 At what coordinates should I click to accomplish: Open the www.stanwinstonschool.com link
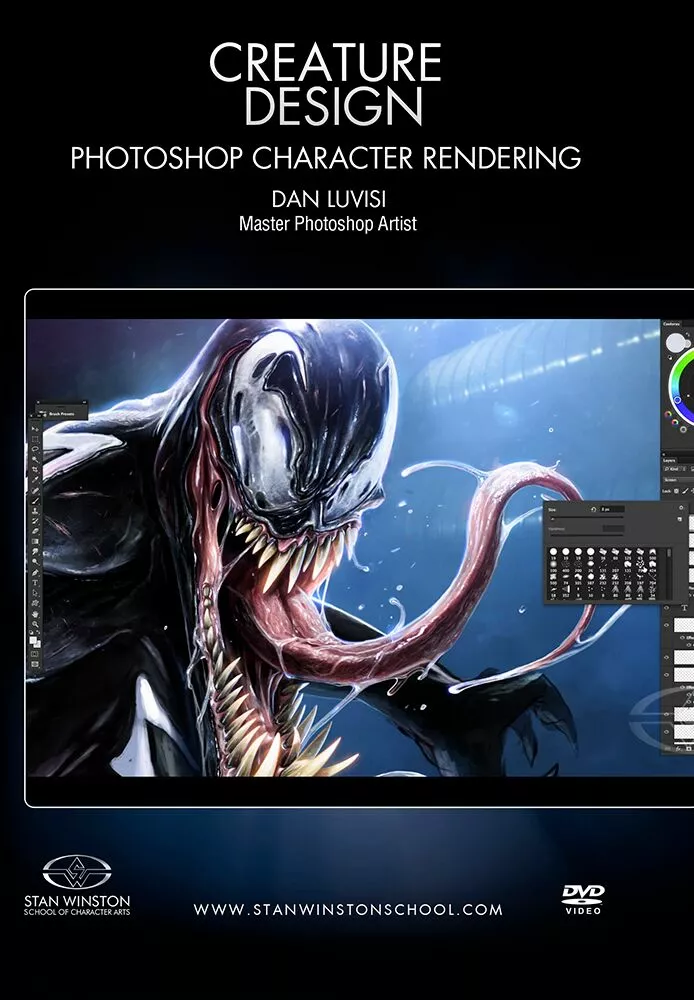(348, 909)
